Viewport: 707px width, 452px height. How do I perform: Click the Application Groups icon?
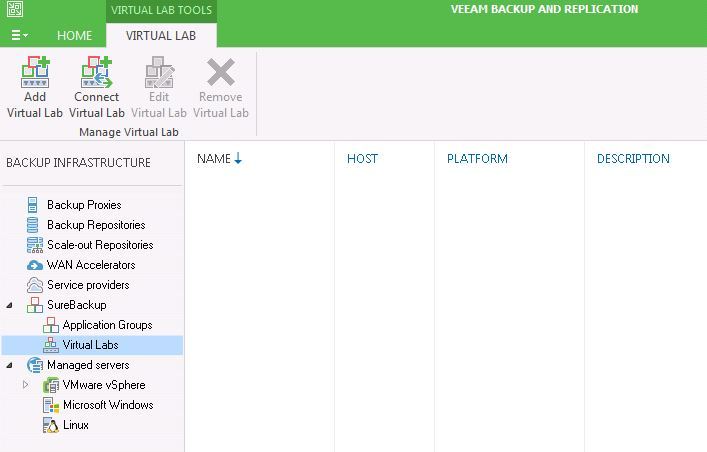pyautogui.click(x=50, y=325)
